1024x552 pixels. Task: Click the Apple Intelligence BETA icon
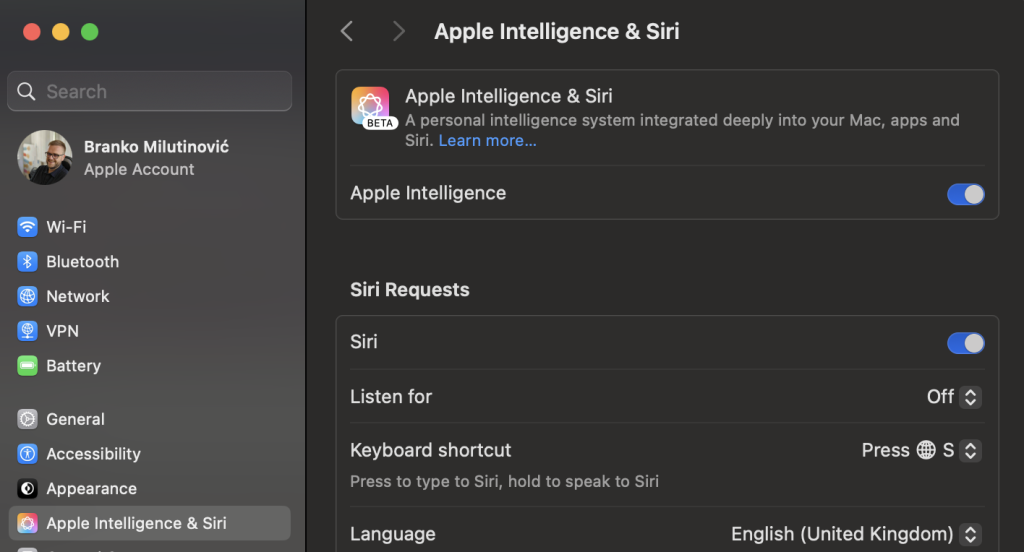tap(371, 108)
